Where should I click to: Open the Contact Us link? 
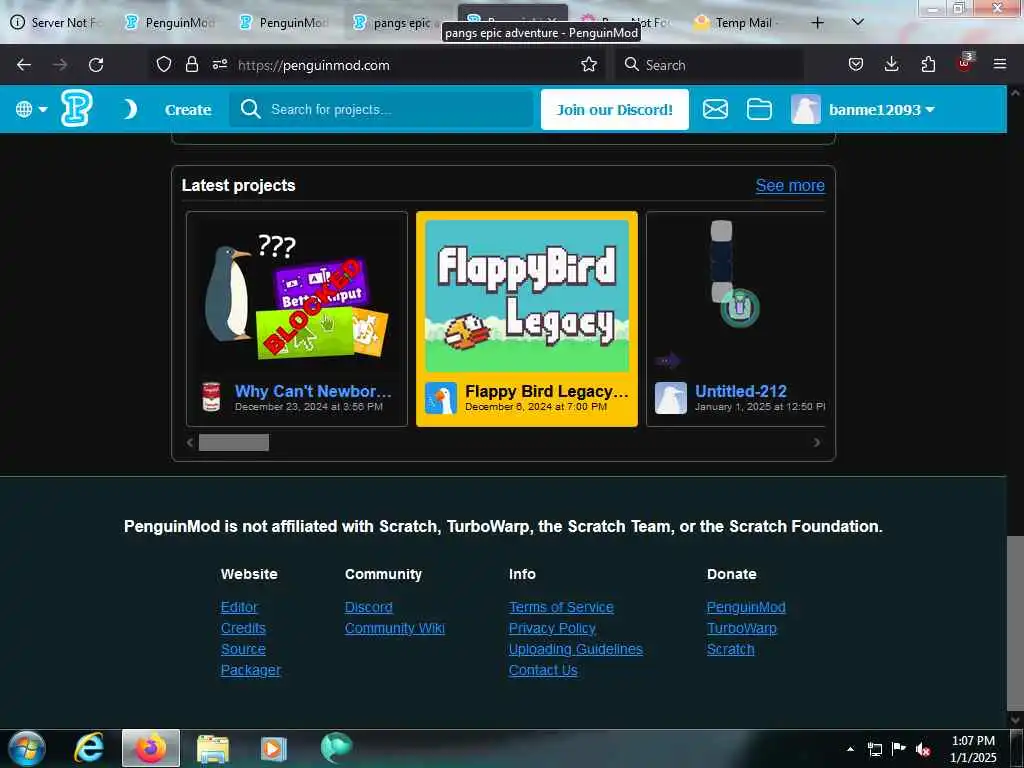(x=543, y=670)
